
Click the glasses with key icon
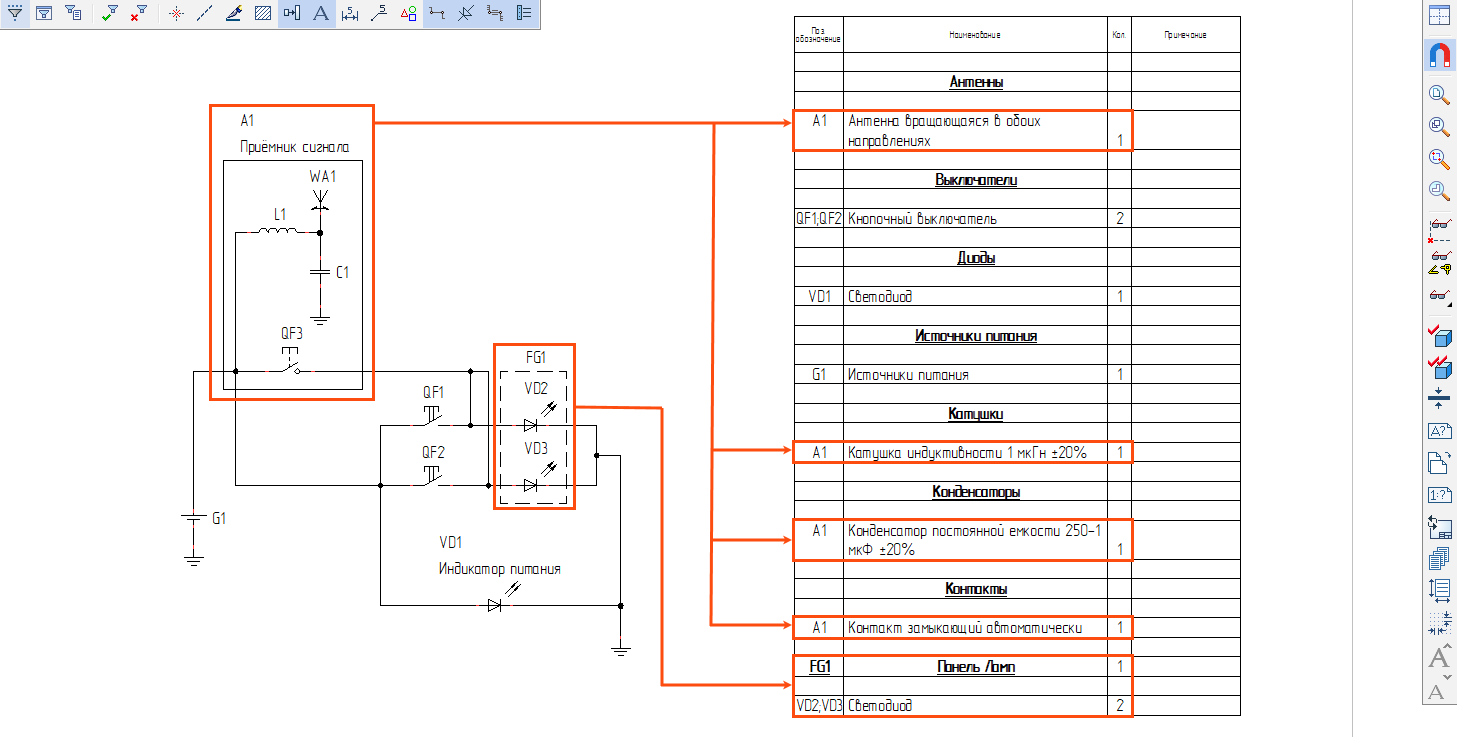(1438, 263)
